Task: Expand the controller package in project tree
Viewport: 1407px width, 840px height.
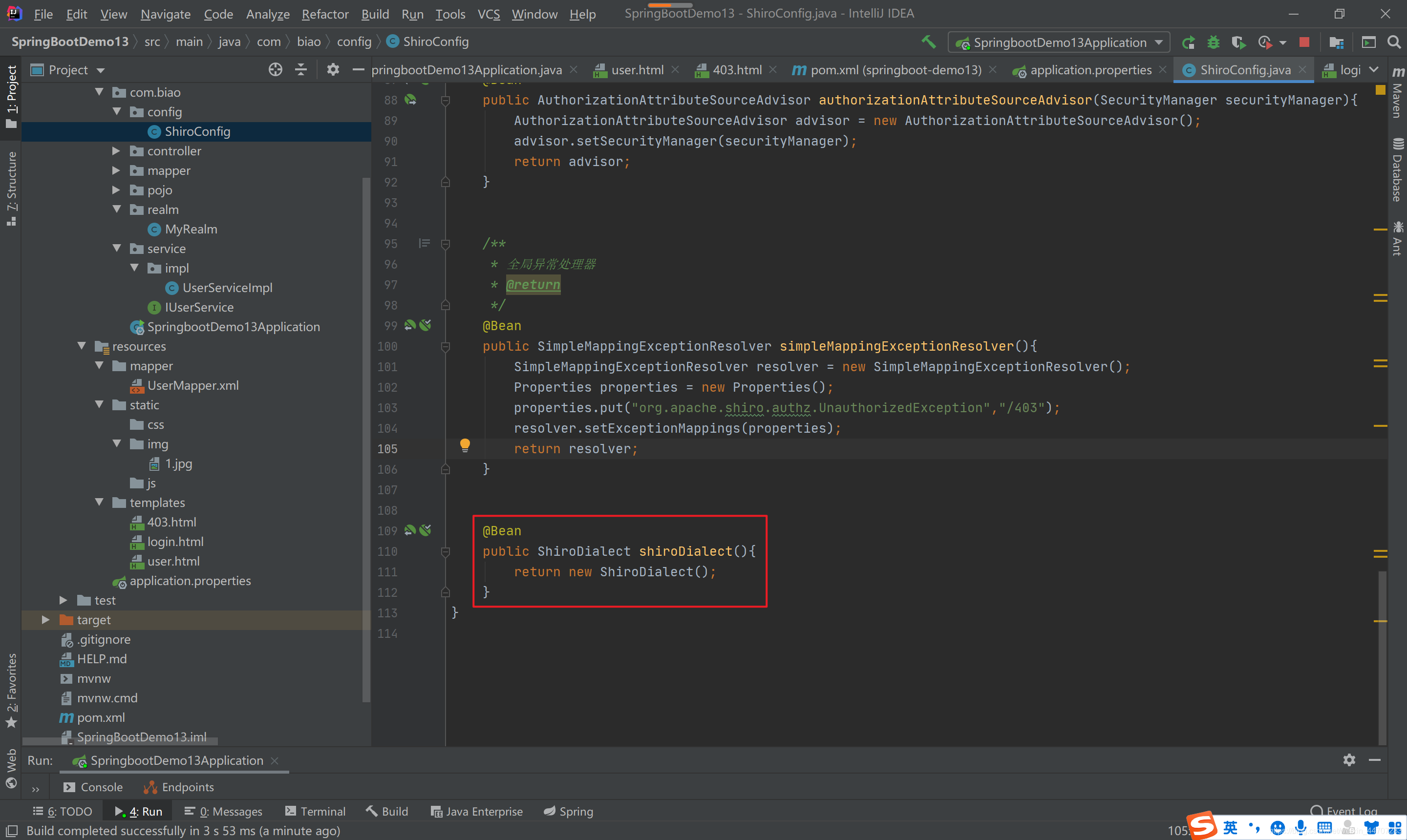Action: [x=119, y=150]
